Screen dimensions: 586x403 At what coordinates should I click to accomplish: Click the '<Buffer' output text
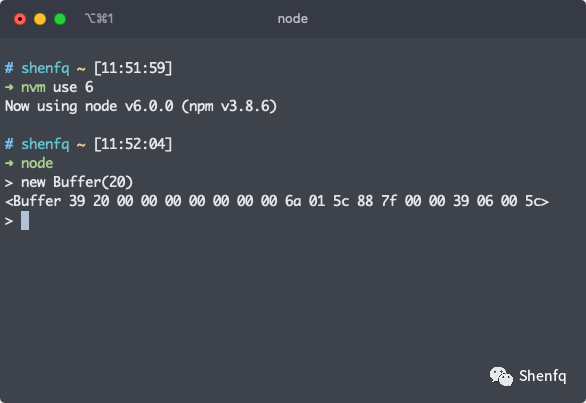[x=33, y=201]
